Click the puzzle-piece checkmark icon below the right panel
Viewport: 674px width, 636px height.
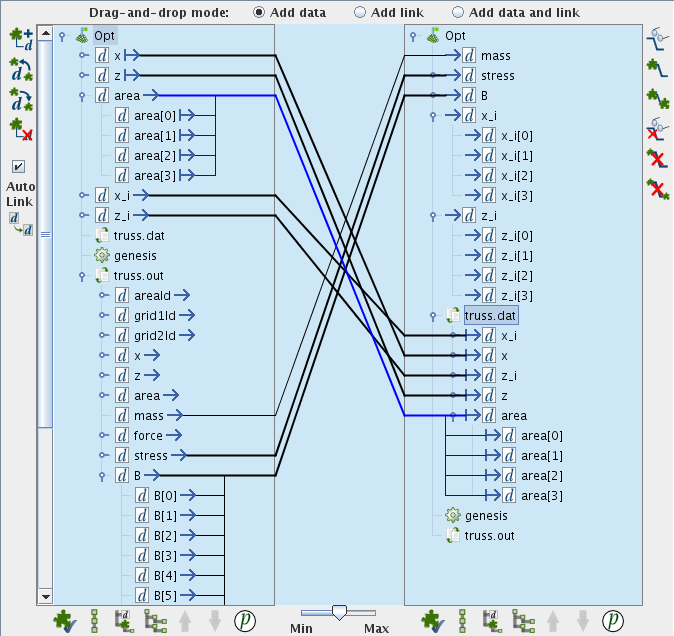pyautogui.click(x=433, y=620)
